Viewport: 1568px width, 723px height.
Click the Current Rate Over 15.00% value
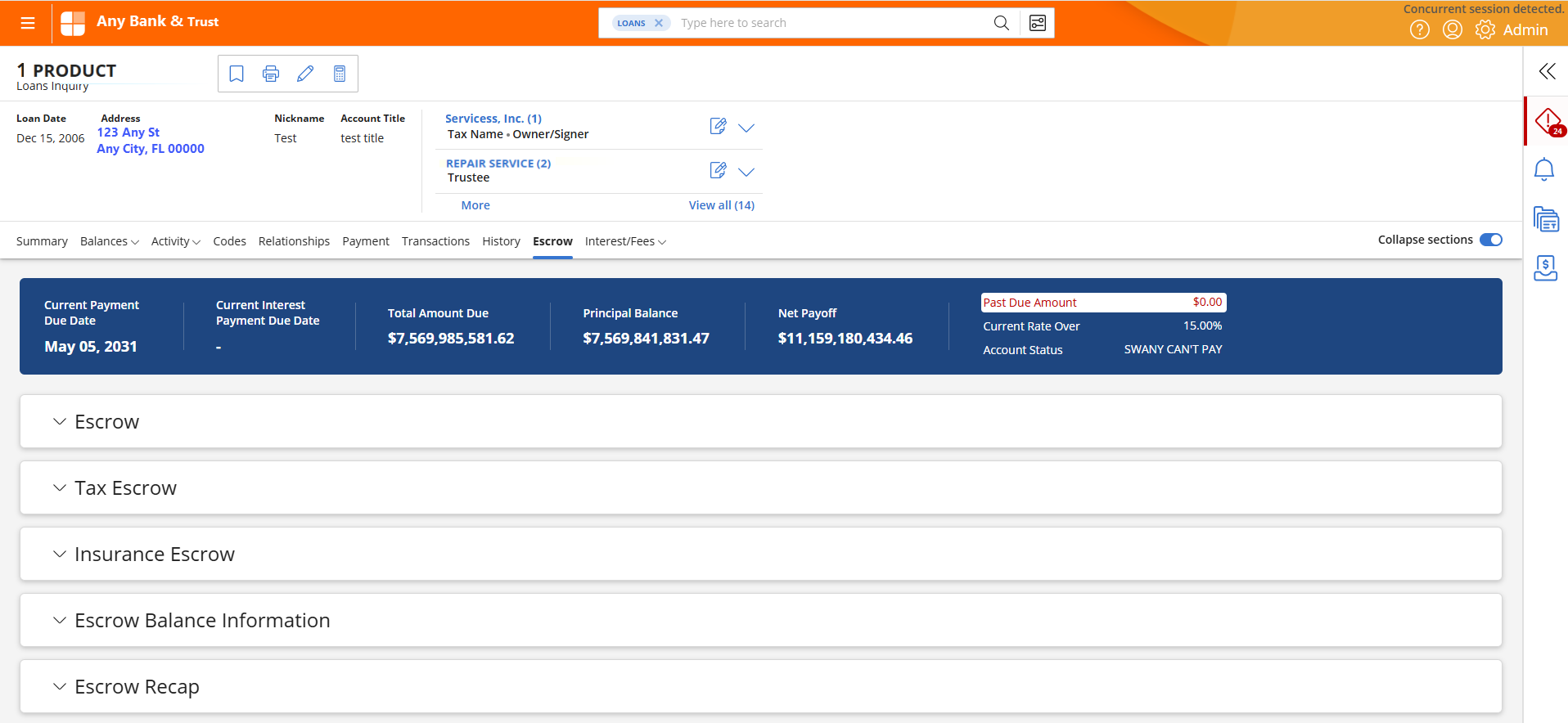(x=1202, y=326)
